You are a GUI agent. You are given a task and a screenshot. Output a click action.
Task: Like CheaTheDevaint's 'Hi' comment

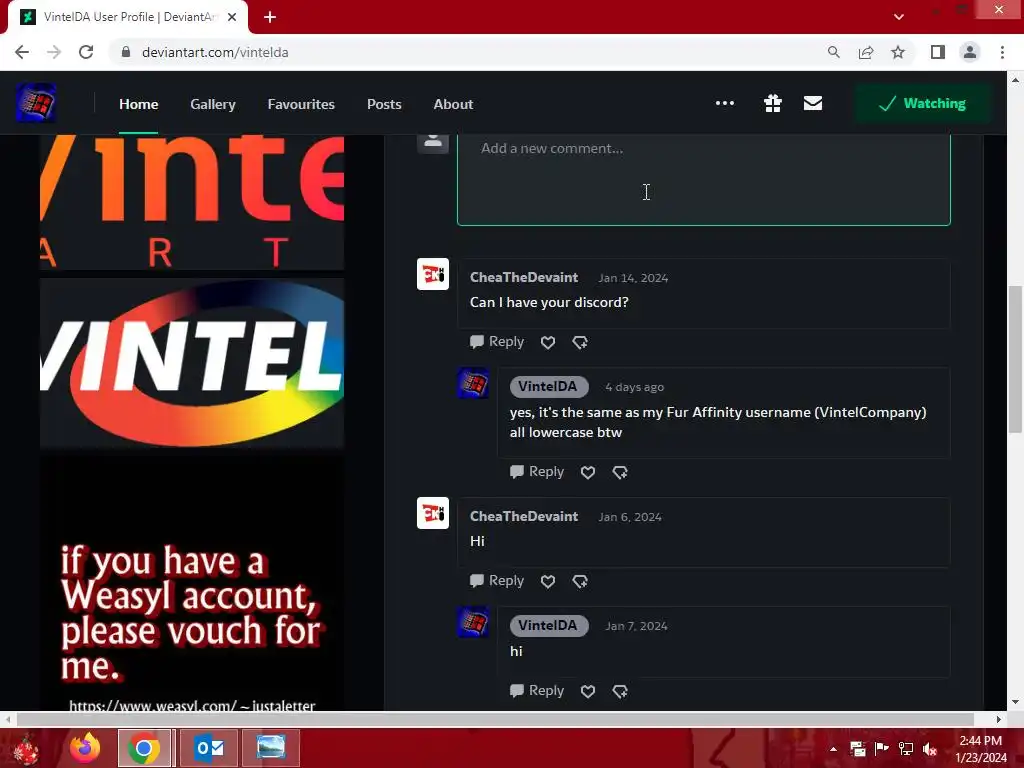click(x=548, y=581)
